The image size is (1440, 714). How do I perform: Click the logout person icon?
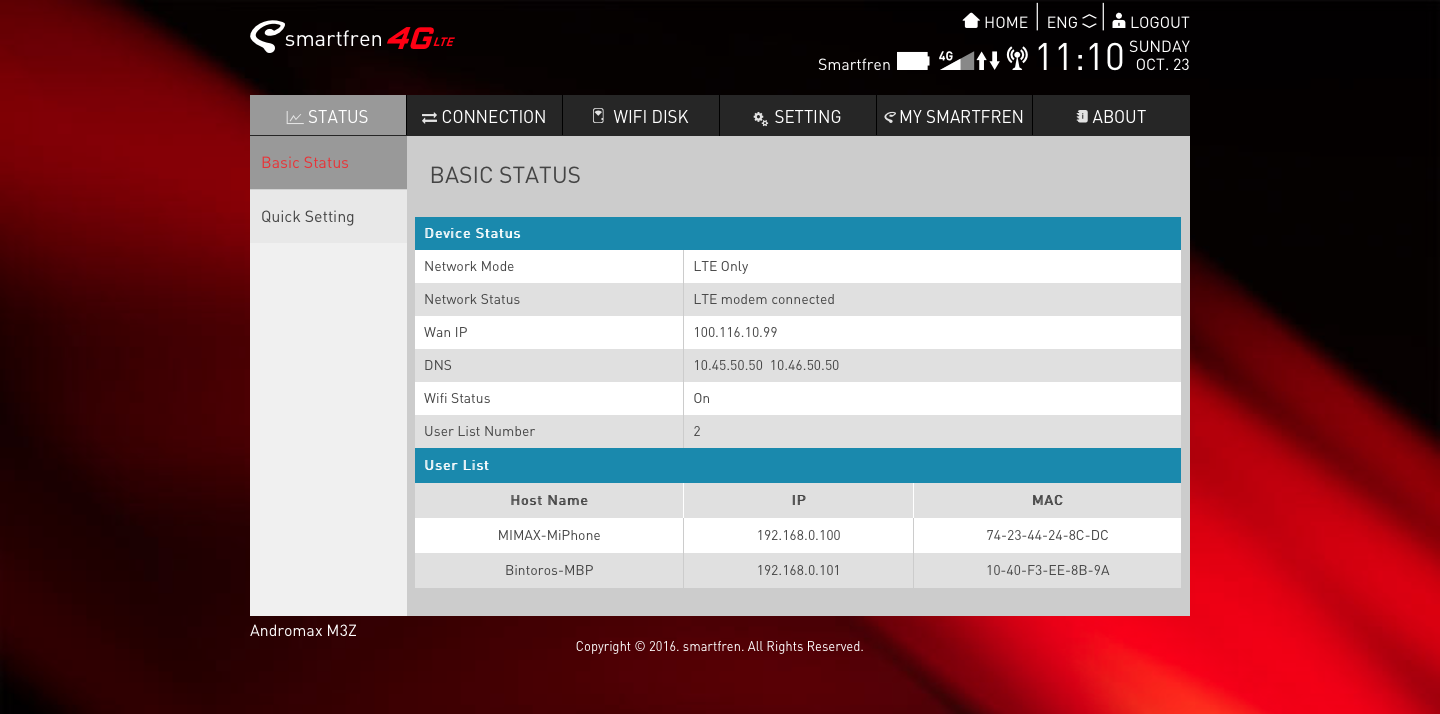point(1119,21)
